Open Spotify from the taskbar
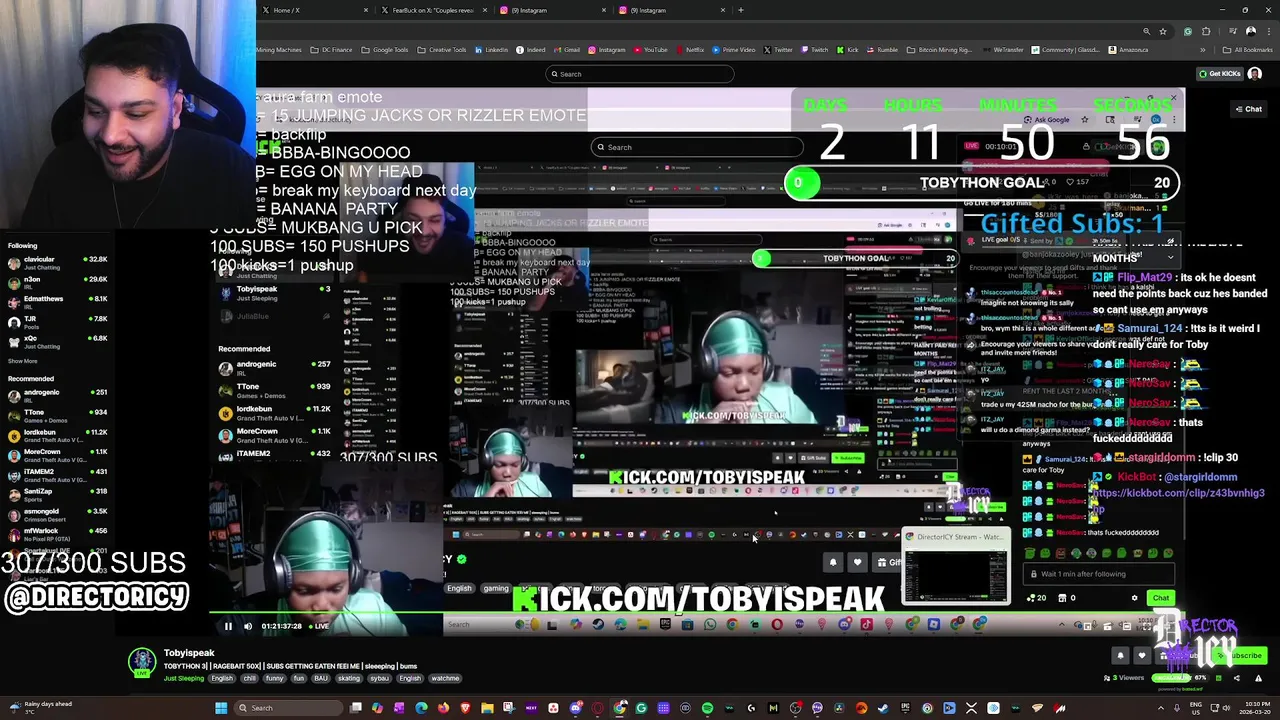This screenshot has height=720, width=1280. 707,708
